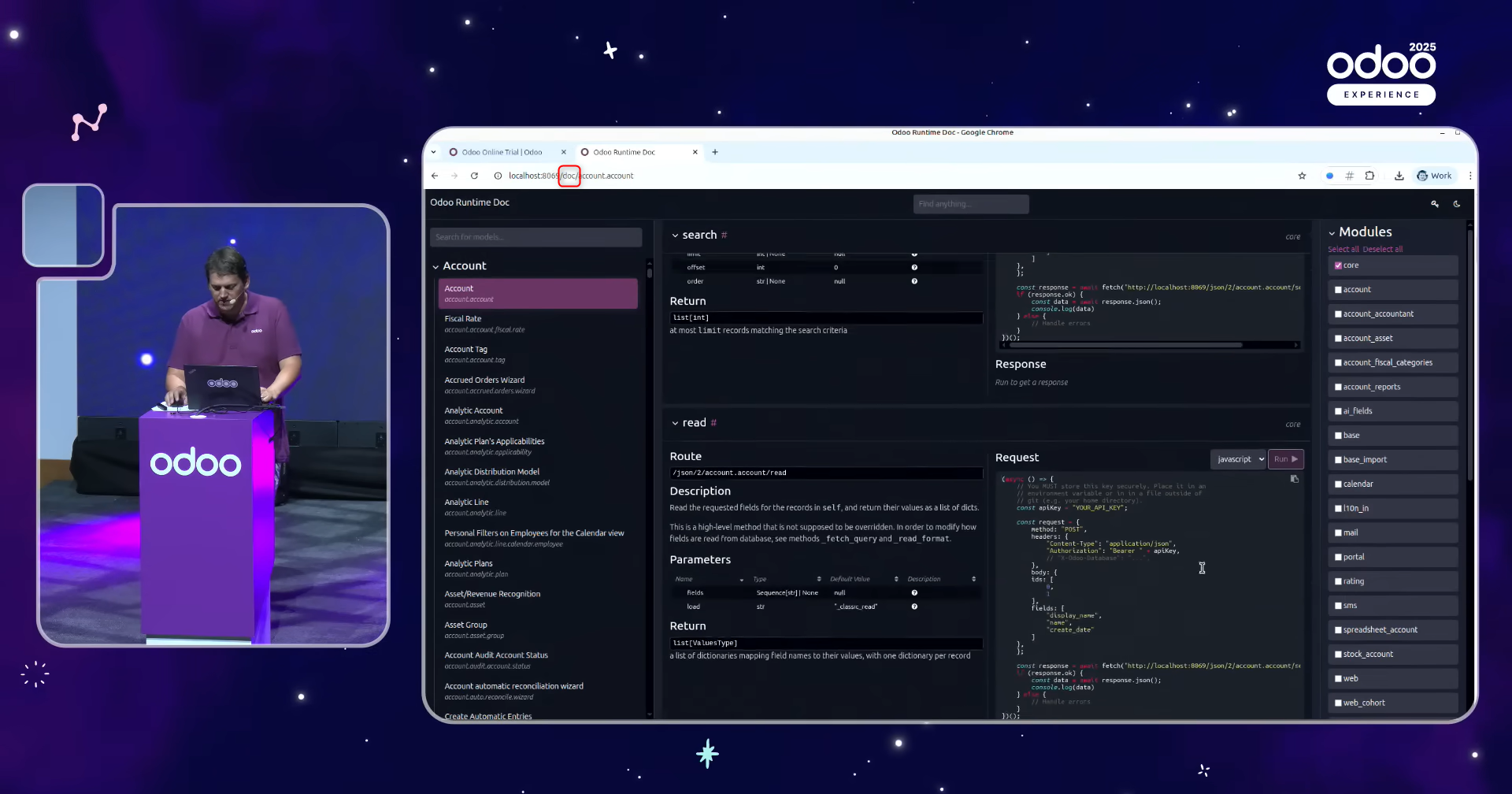Select Accrued Orders Wizard model
This screenshot has width=1512, height=794.
[x=538, y=385]
